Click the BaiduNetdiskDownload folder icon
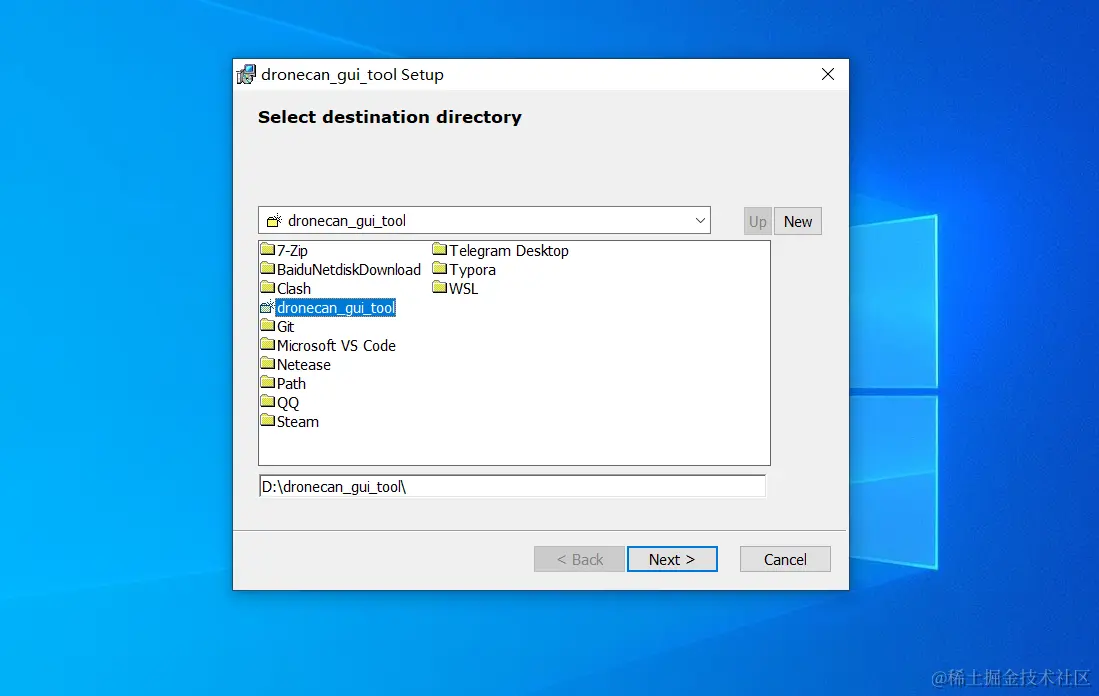Image resolution: width=1099 pixels, height=696 pixels. [x=267, y=268]
